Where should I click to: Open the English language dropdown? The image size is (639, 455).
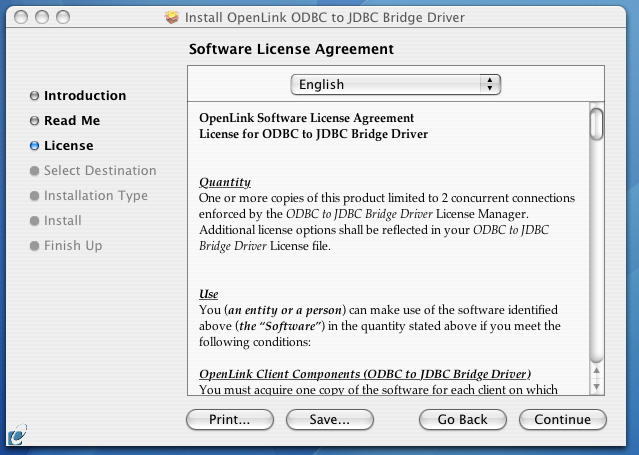coord(395,84)
